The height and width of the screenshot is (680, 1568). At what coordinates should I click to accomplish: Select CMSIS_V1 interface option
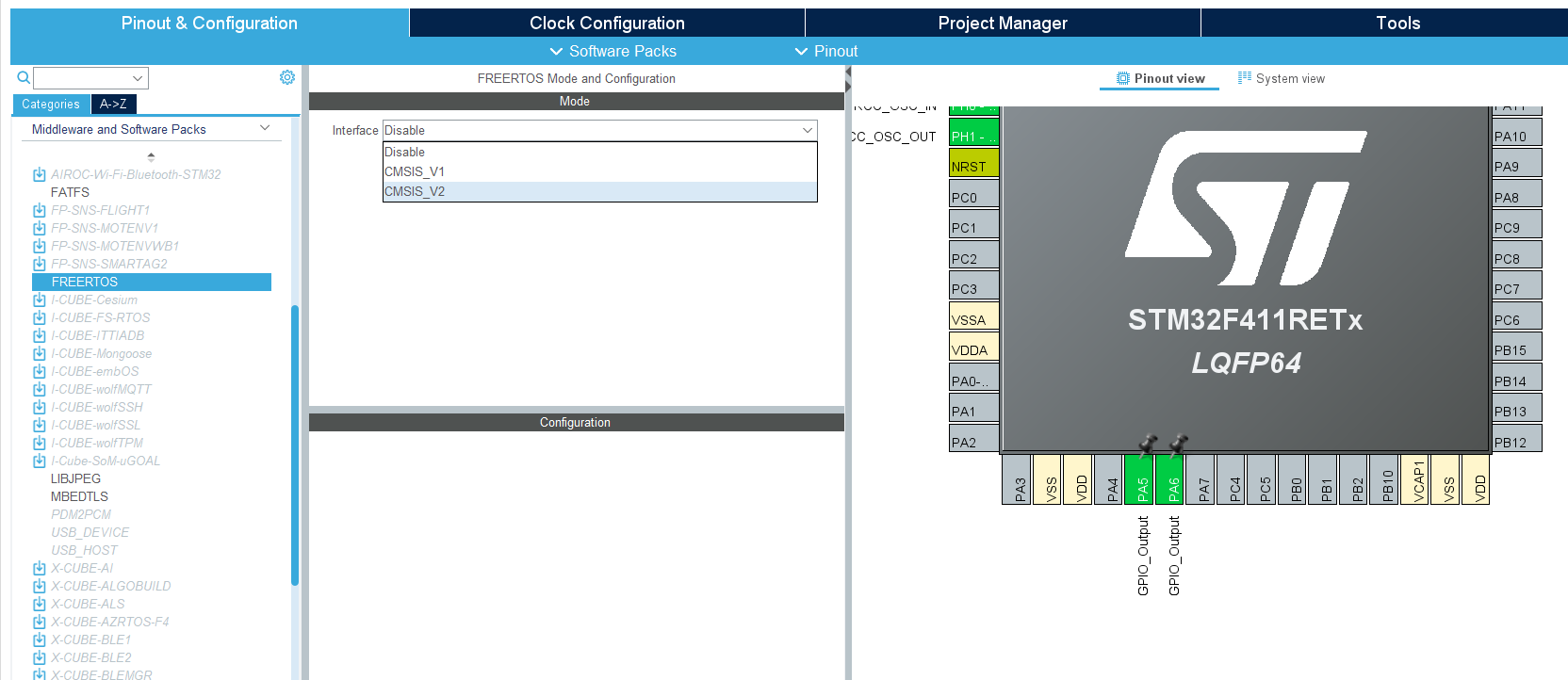coord(600,171)
